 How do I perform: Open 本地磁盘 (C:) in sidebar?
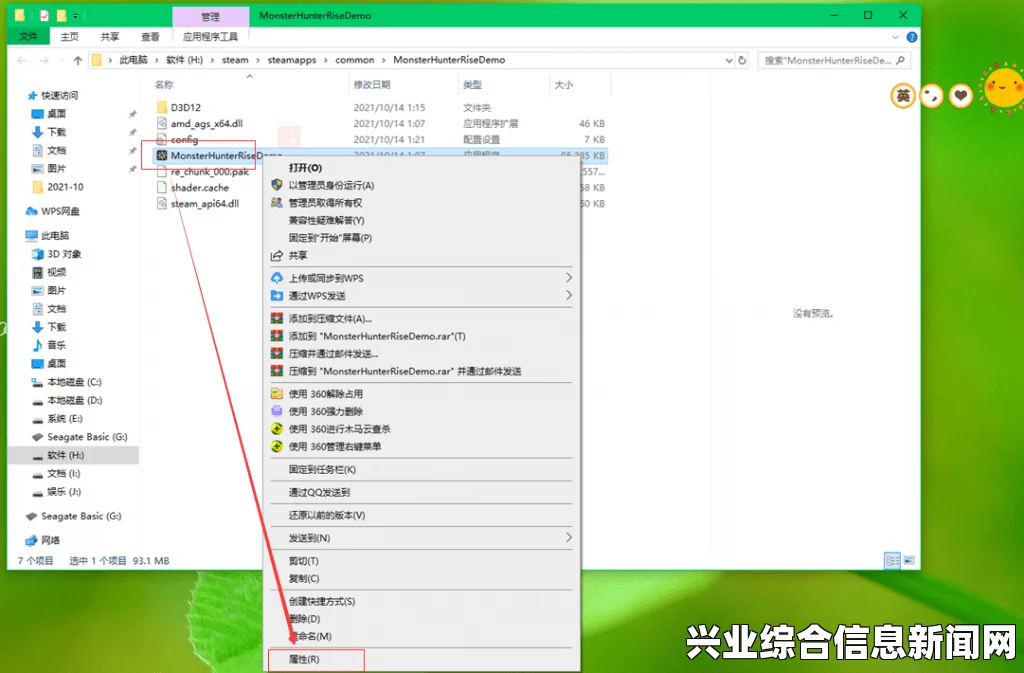74,382
